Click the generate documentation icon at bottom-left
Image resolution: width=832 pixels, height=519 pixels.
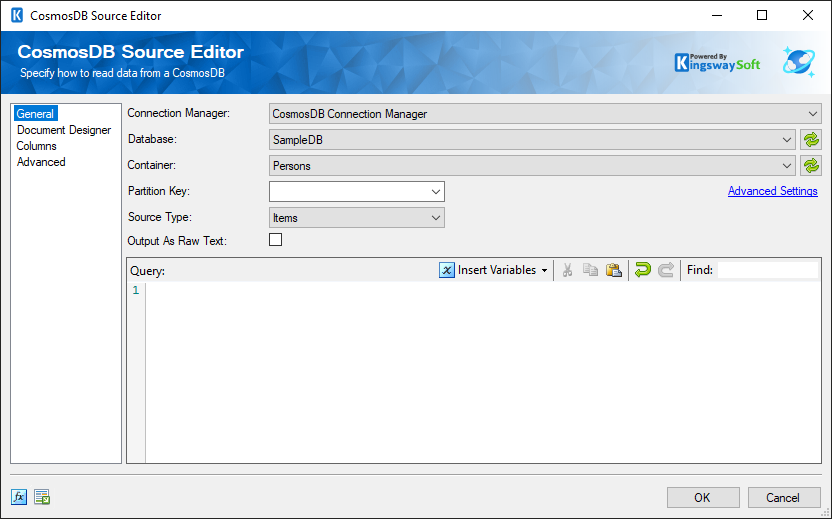(x=42, y=497)
